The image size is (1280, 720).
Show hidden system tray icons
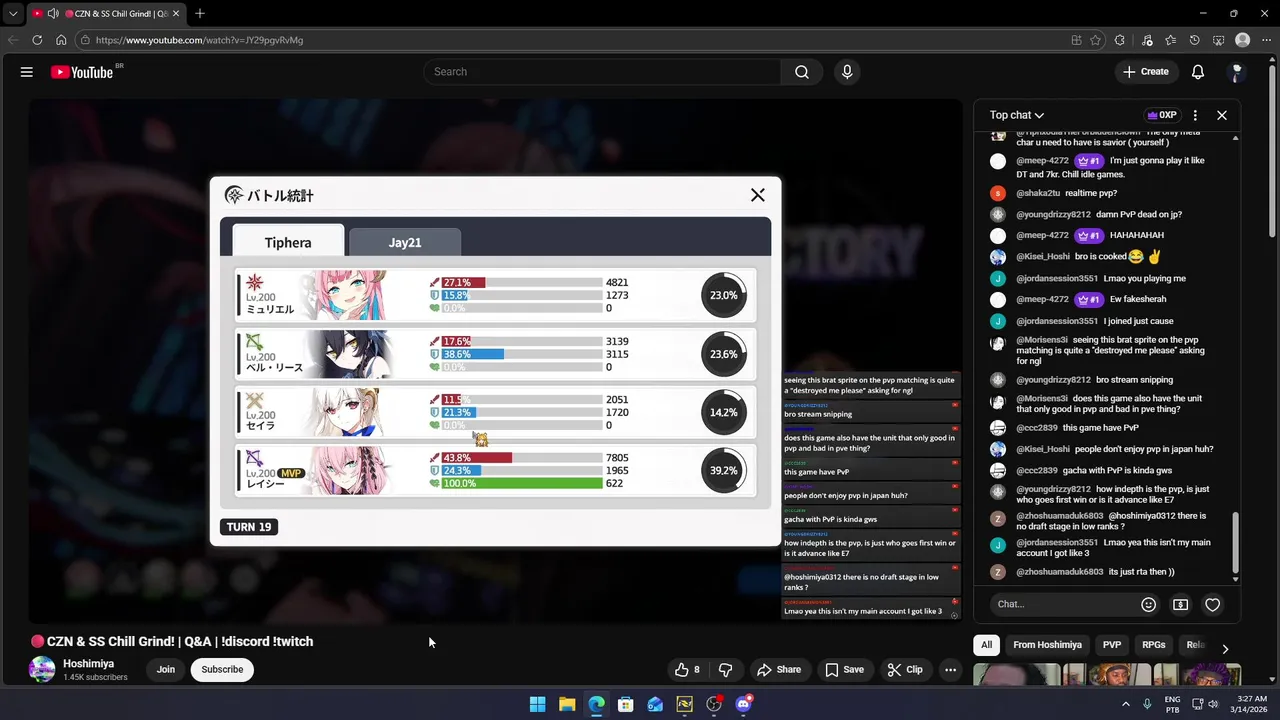pyautogui.click(x=1126, y=704)
